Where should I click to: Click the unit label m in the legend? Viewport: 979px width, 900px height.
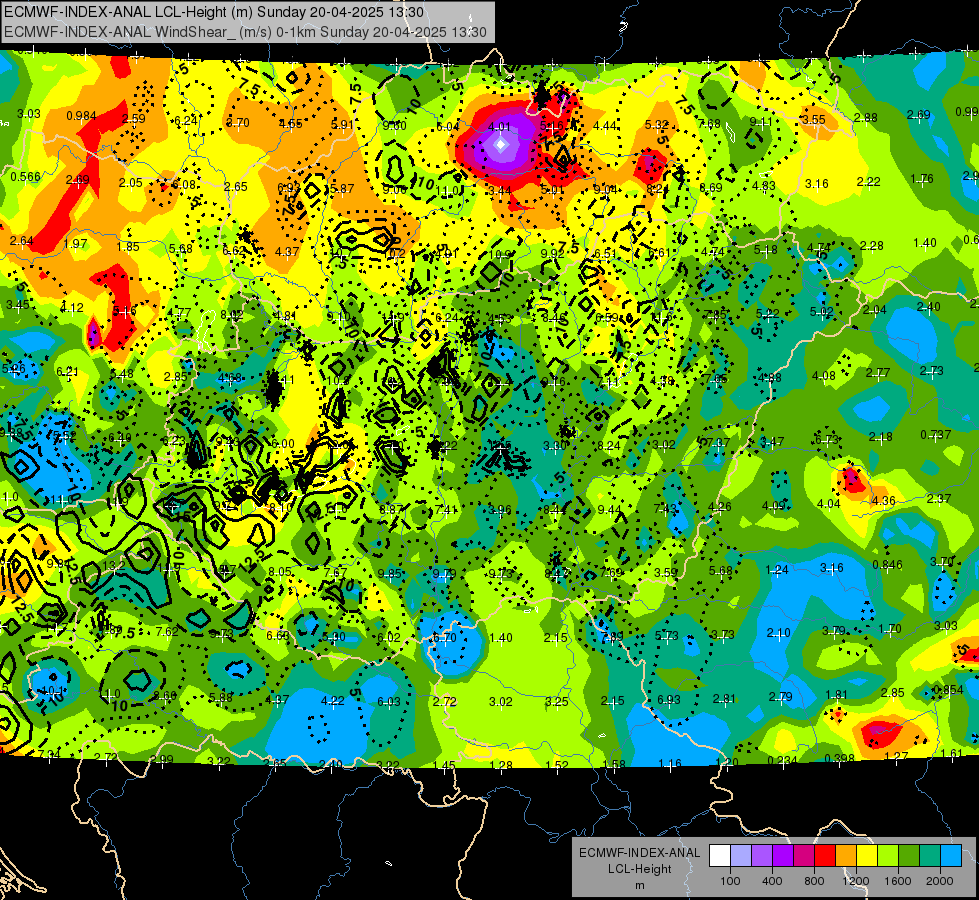coord(639,886)
